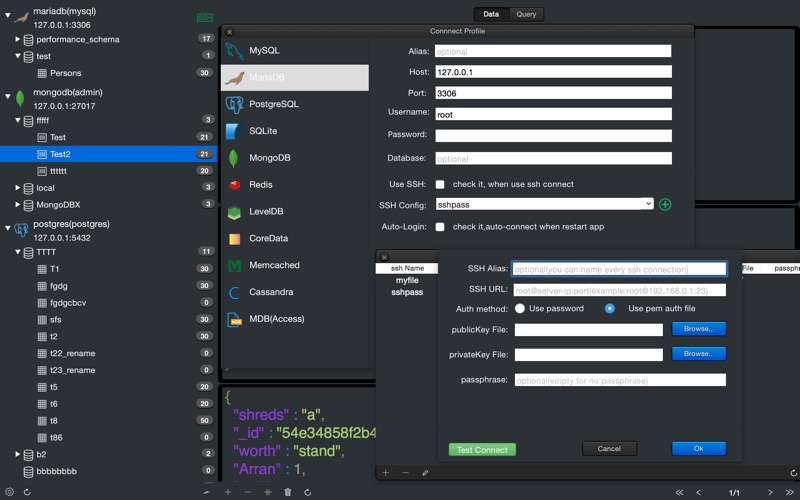This screenshot has height=500, width=800.
Task: Select myfile in SSH Name list
Action: pos(407,281)
